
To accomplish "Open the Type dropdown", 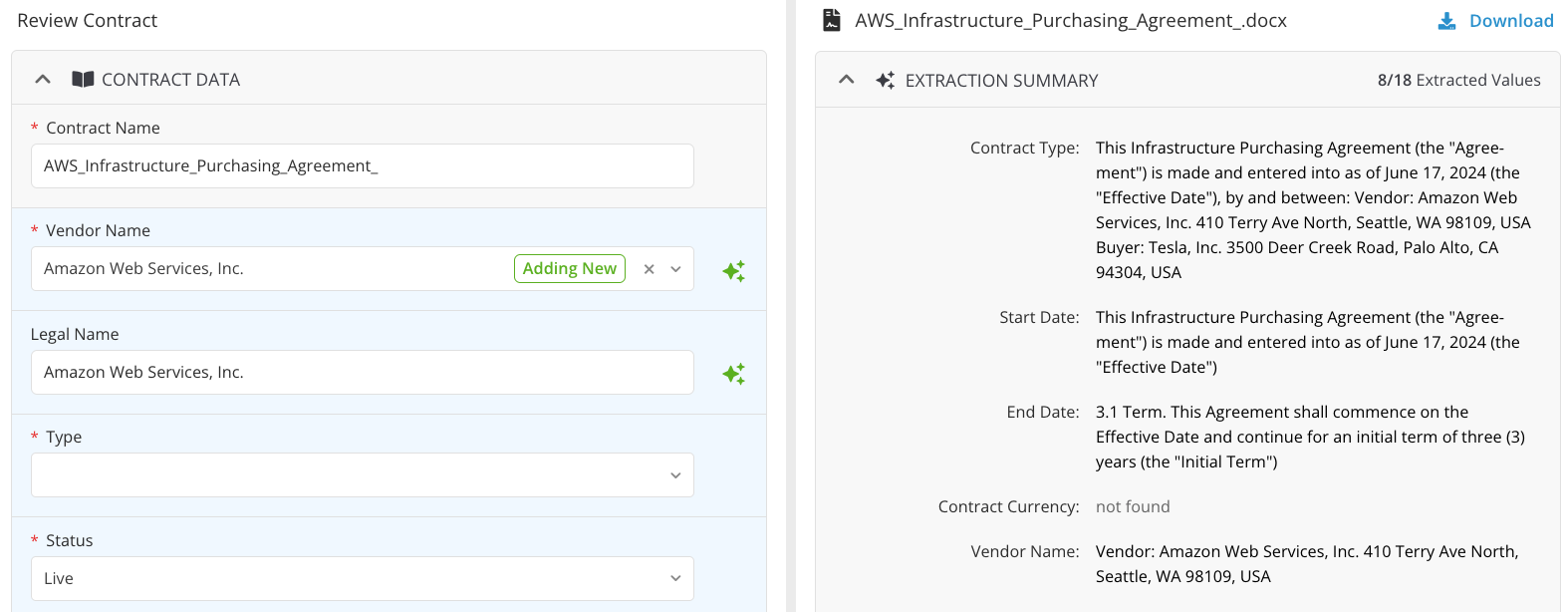I will click(363, 475).
